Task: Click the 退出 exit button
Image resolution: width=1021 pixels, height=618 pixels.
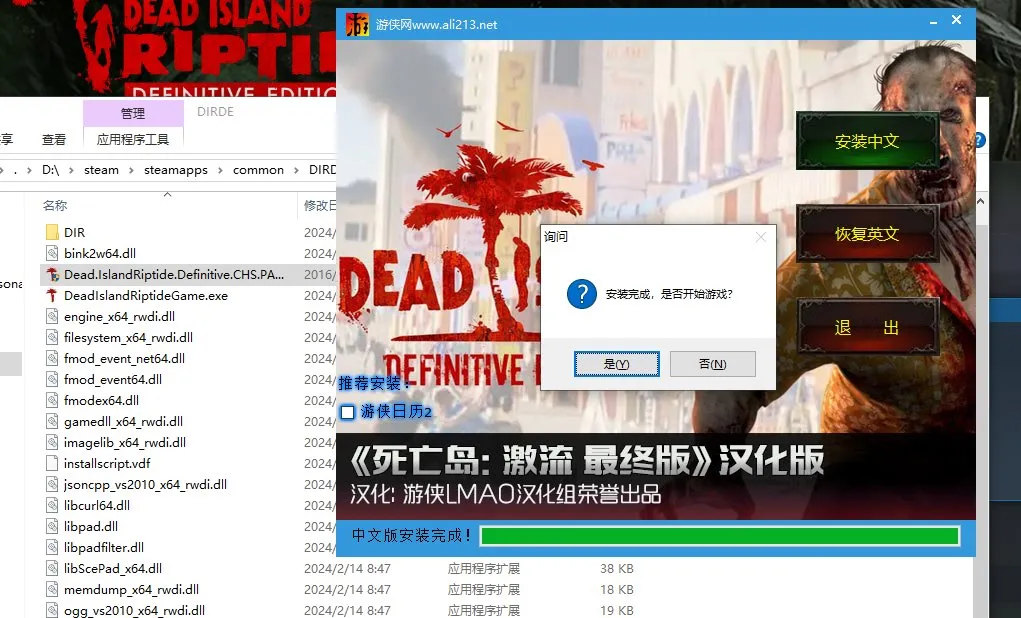Action: click(x=867, y=327)
